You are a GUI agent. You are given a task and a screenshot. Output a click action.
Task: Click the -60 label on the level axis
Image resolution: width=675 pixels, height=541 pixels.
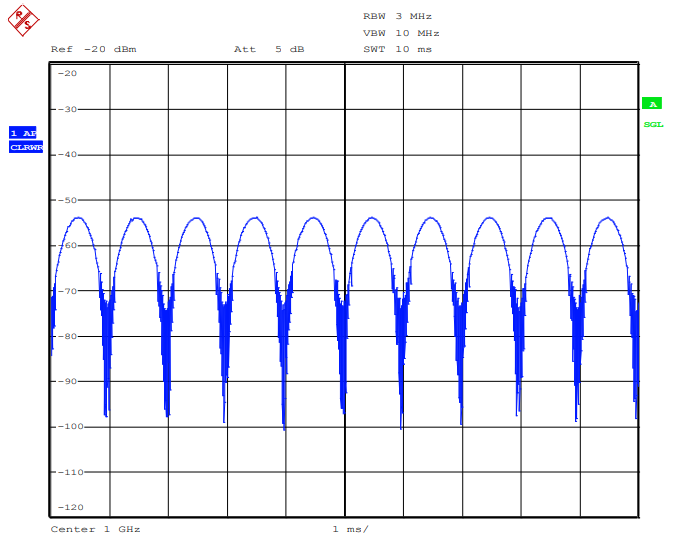click(68, 245)
